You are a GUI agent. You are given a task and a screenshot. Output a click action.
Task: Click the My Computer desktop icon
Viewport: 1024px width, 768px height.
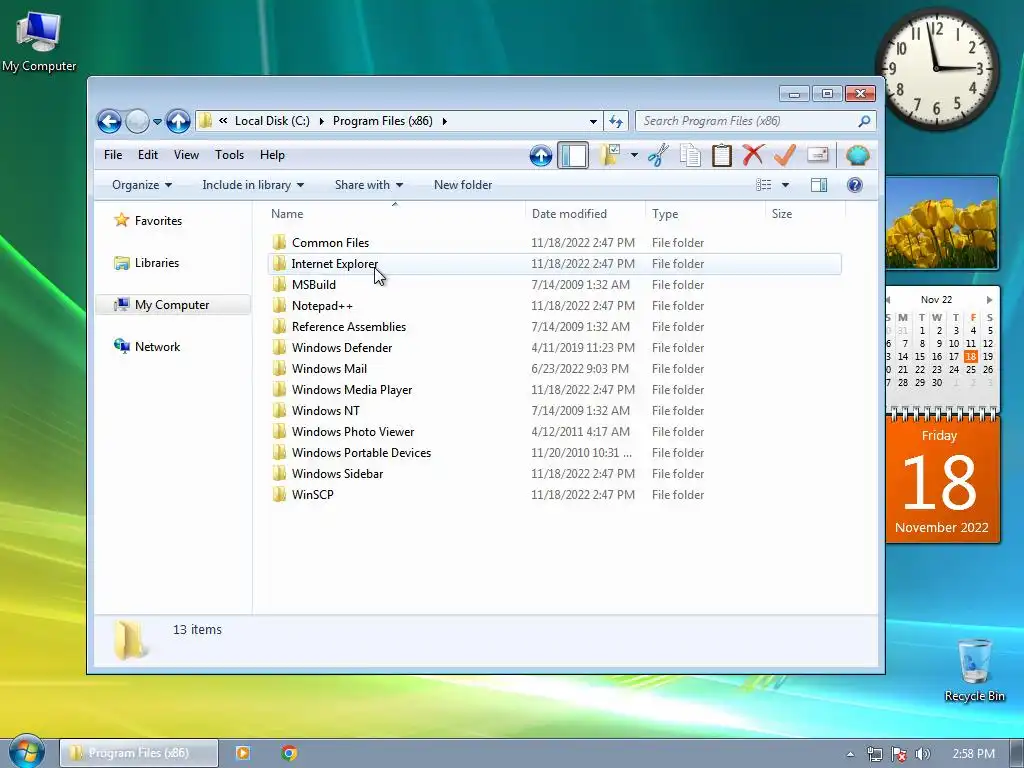[39, 40]
